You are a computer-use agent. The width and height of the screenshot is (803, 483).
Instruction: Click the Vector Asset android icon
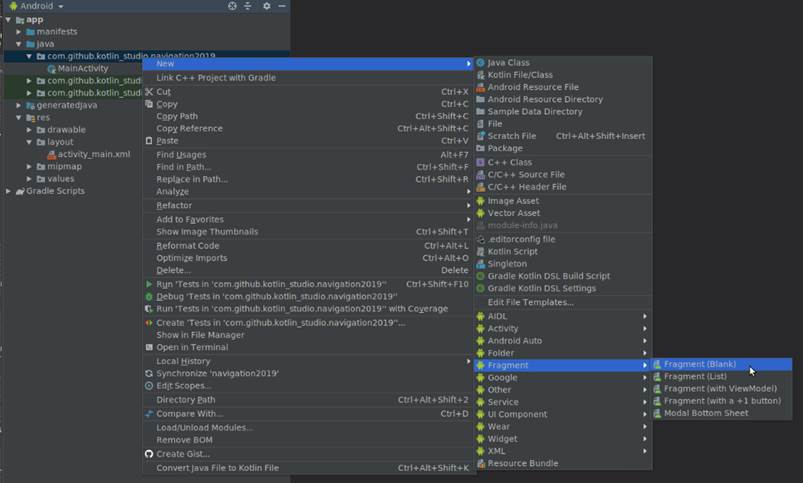480,213
